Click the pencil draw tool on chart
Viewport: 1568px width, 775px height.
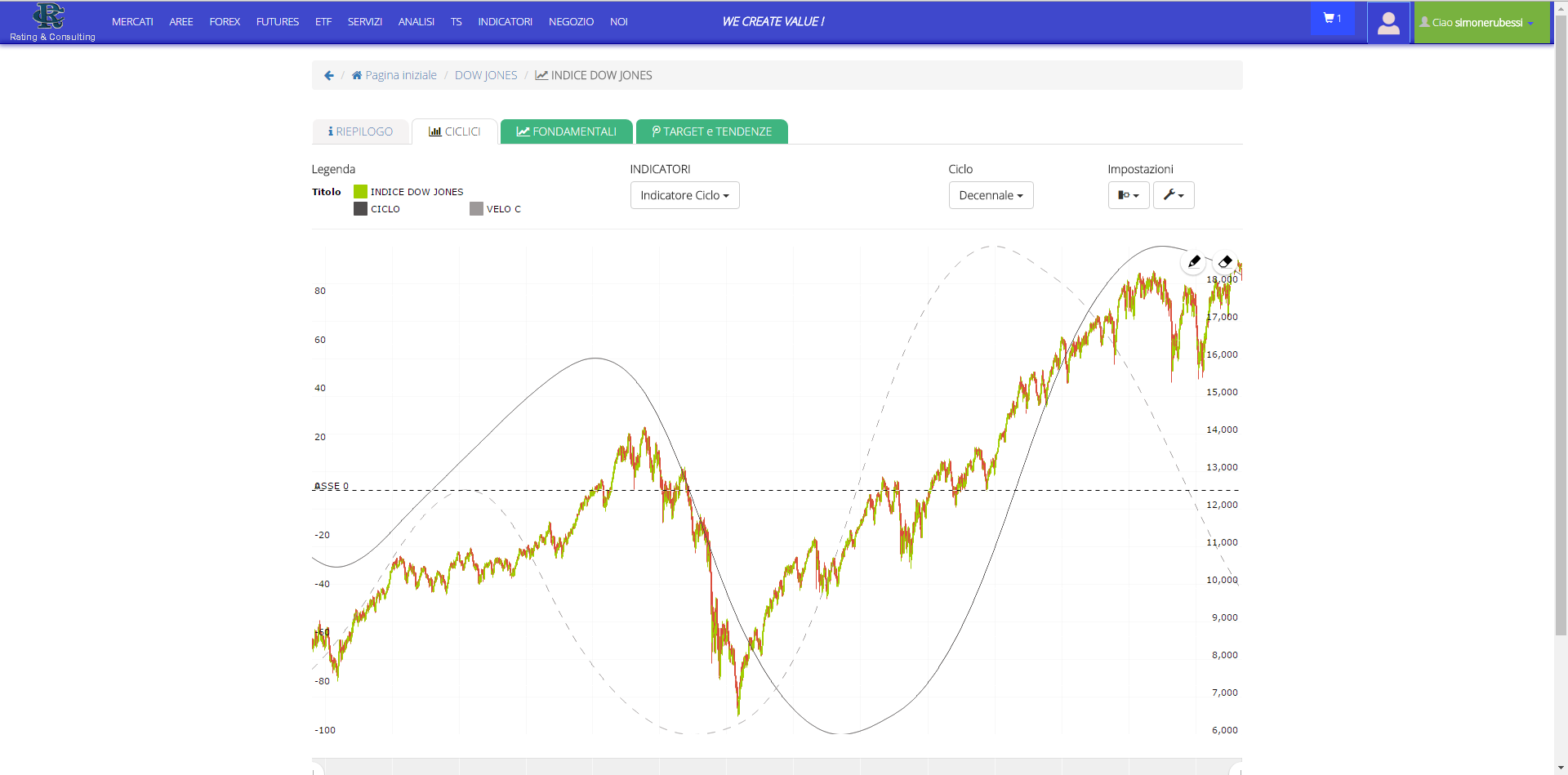coord(1194,261)
